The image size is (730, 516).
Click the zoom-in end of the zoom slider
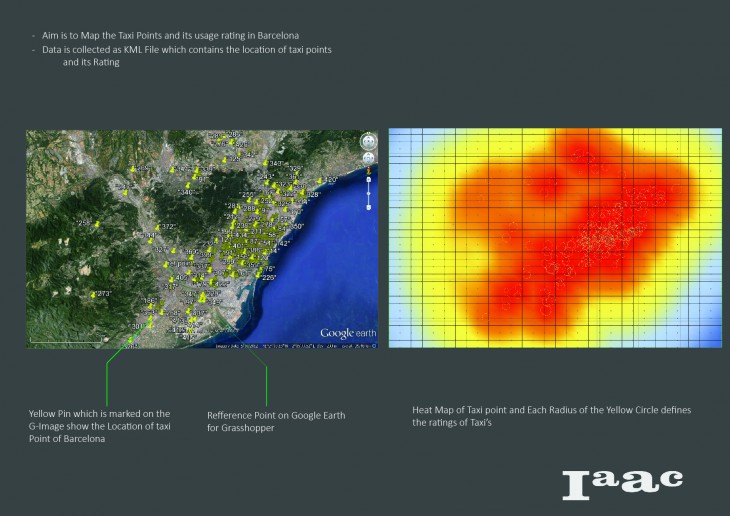368,180
